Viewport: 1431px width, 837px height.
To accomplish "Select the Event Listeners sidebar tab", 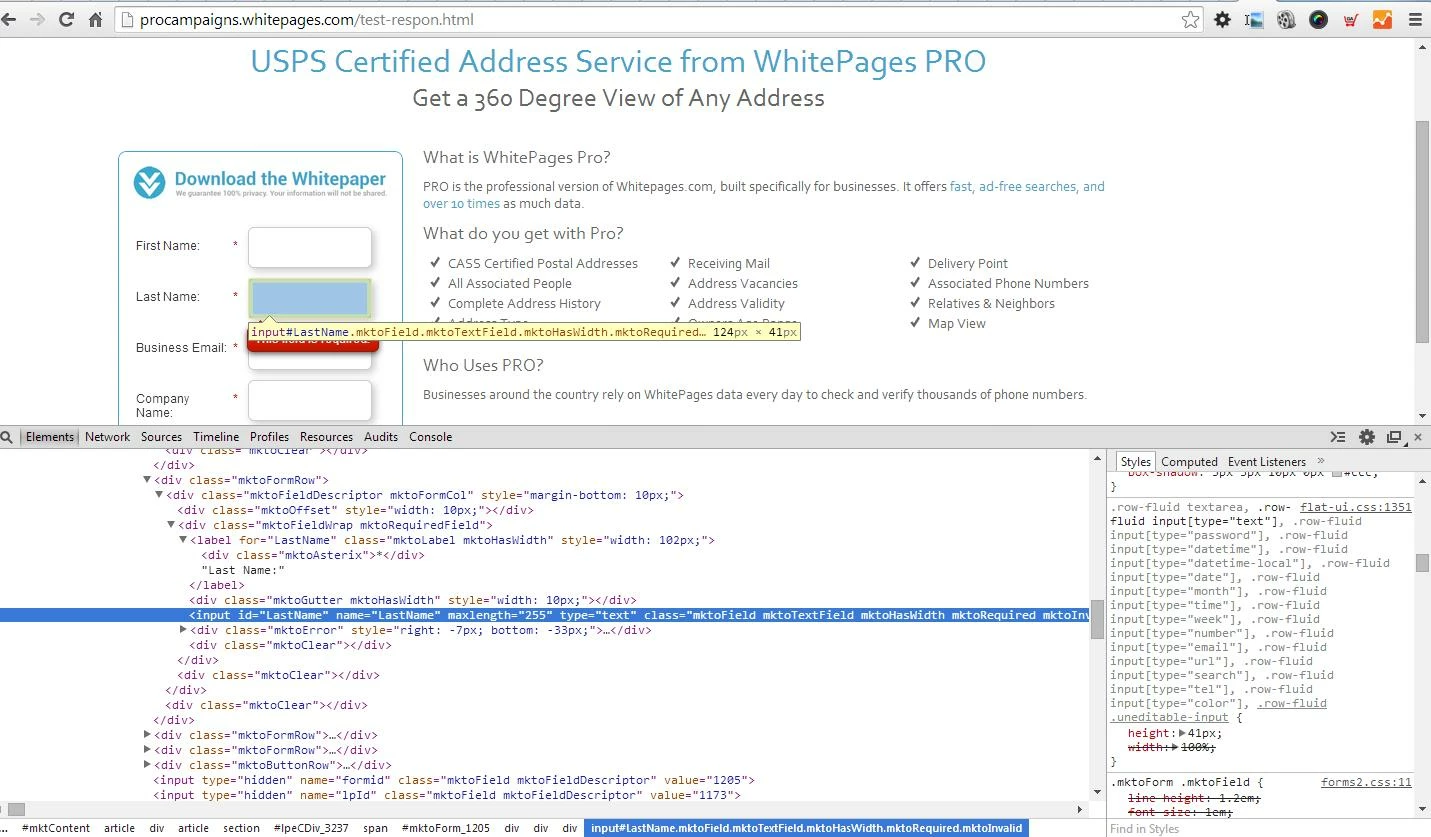I will [1267, 462].
